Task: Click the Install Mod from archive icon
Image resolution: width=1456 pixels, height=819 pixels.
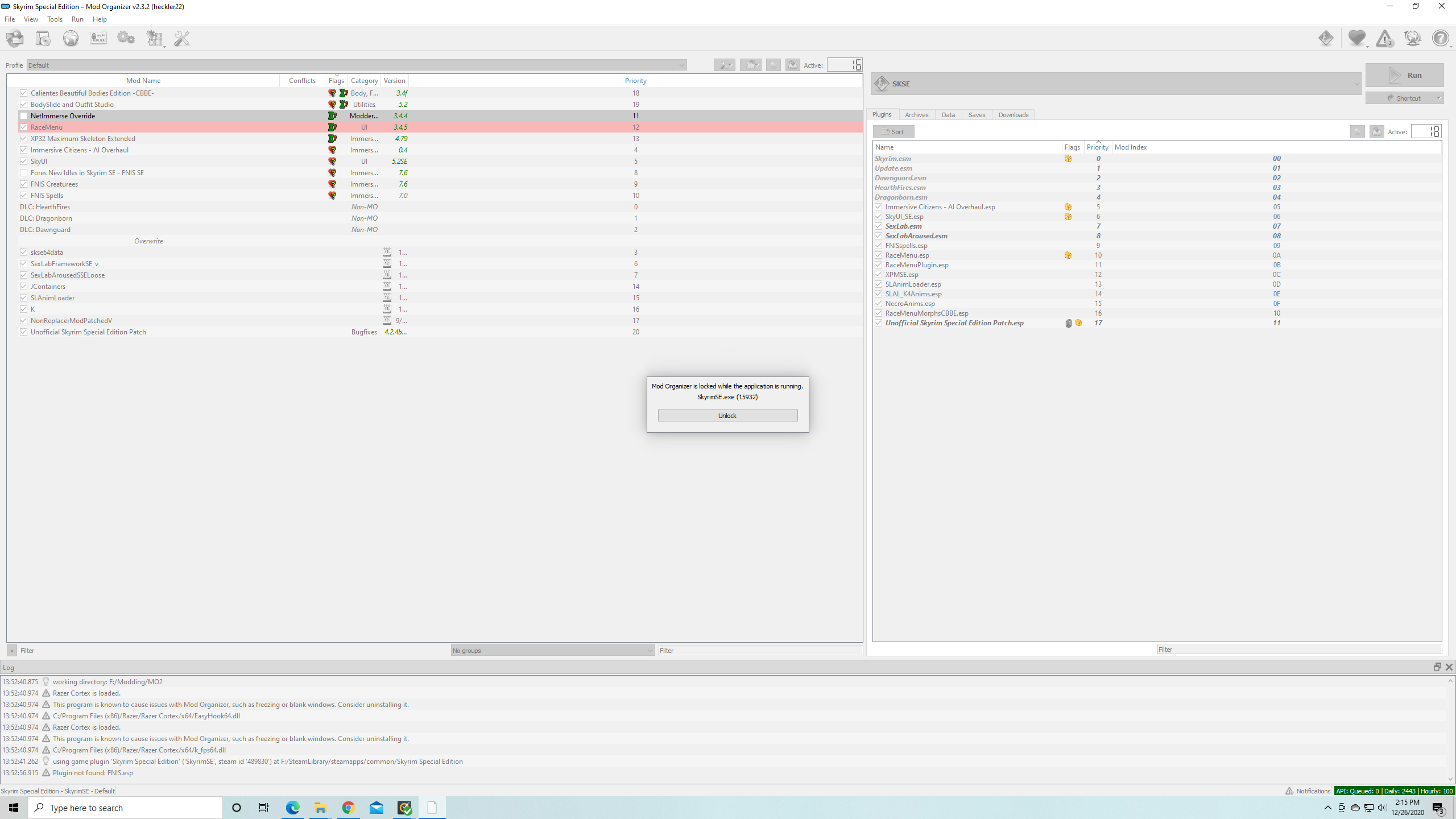Action: 43,39
